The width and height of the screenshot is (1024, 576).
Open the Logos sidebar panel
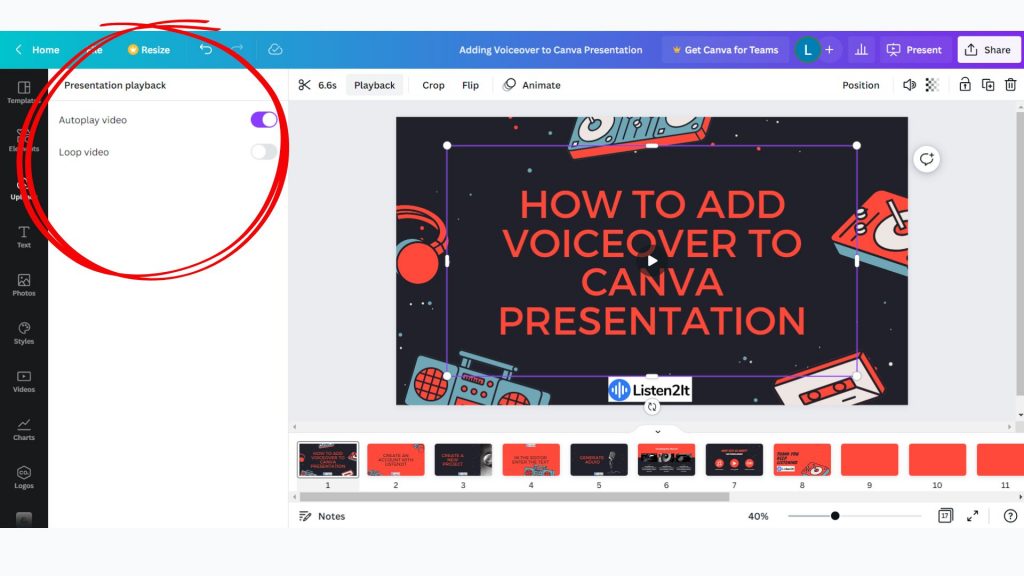tap(24, 478)
